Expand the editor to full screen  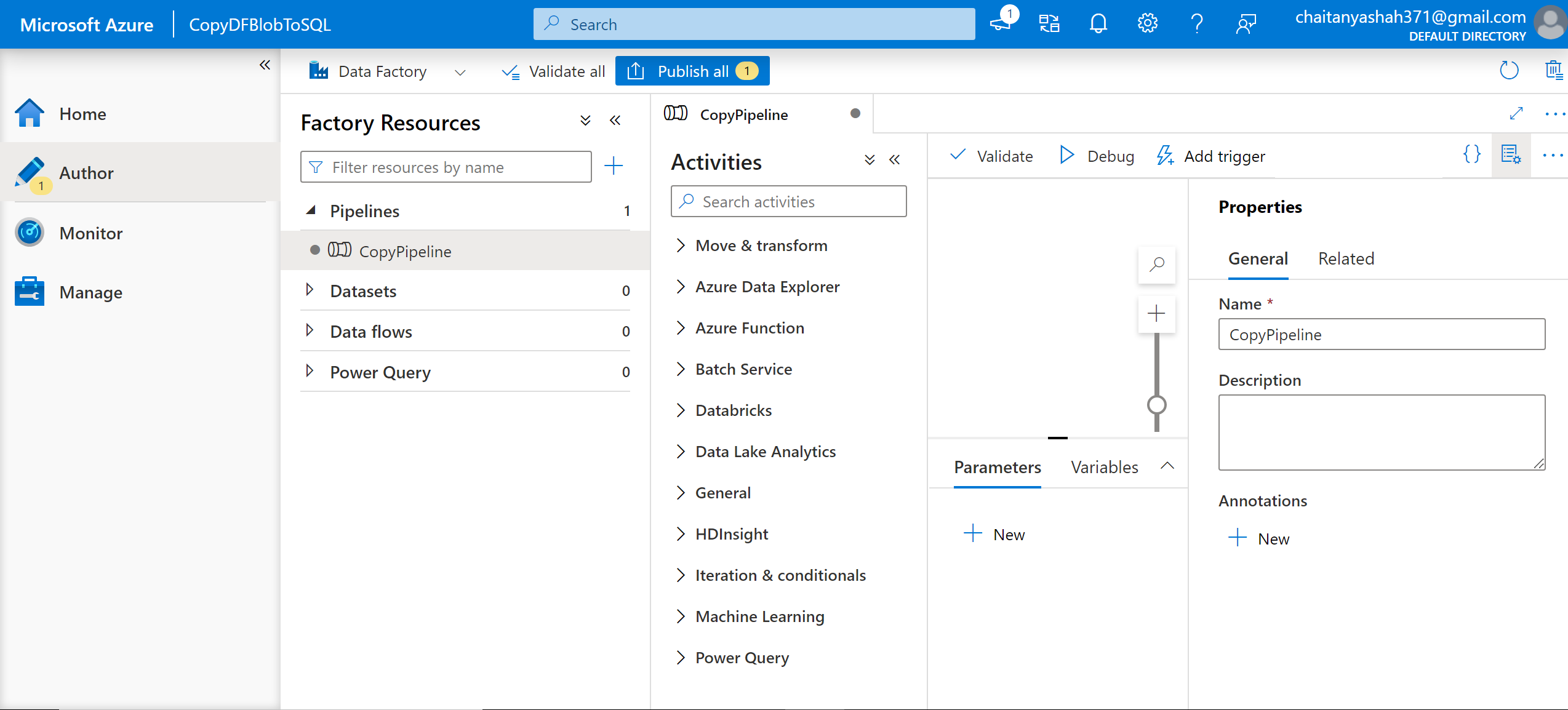pos(1516,113)
